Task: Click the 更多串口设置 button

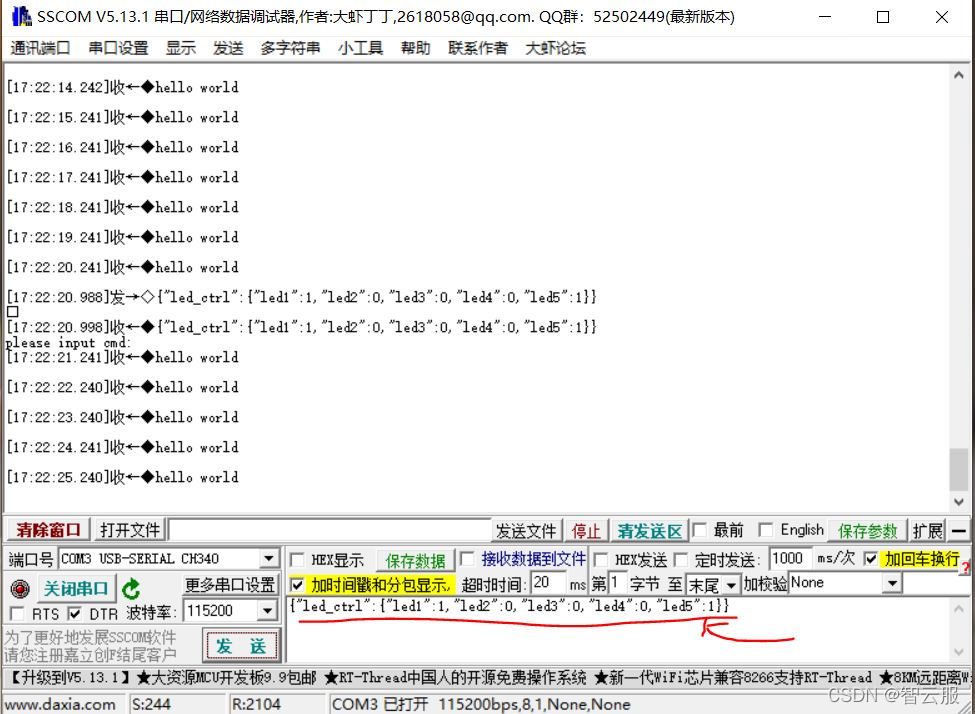Action: pyautogui.click(x=230, y=585)
